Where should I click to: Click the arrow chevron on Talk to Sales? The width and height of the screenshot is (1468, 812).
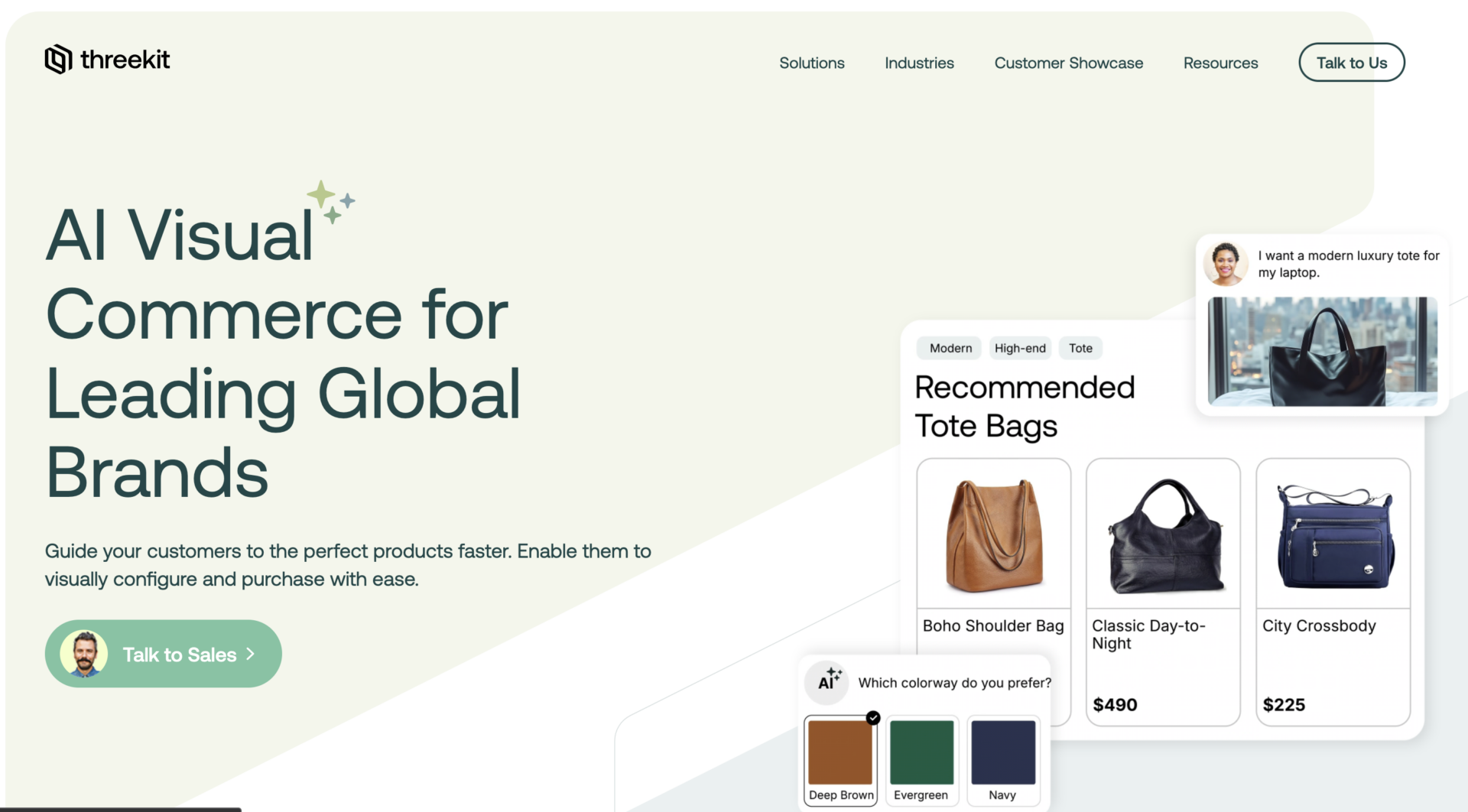tap(250, 654)
